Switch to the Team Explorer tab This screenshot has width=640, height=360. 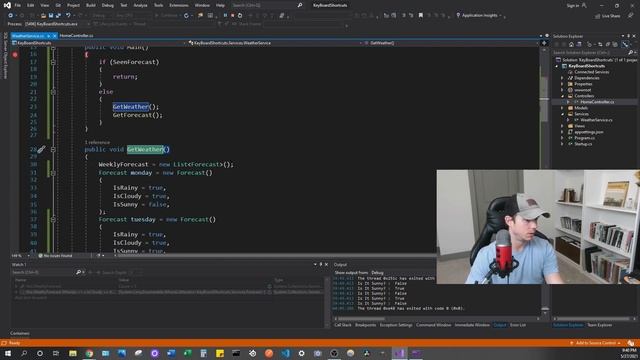pos(600,325)
